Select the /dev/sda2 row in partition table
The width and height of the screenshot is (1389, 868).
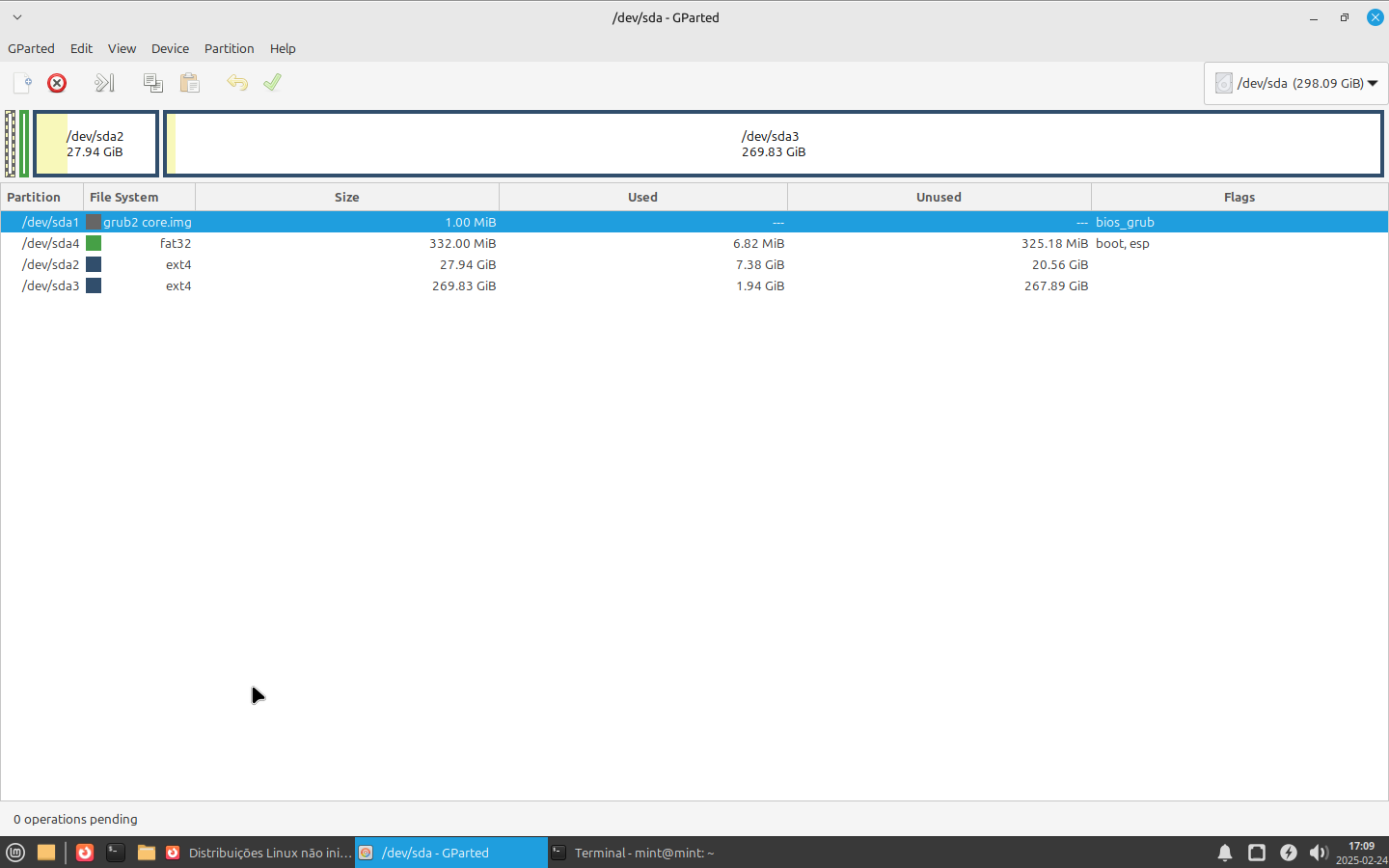[x=694, y=264]
